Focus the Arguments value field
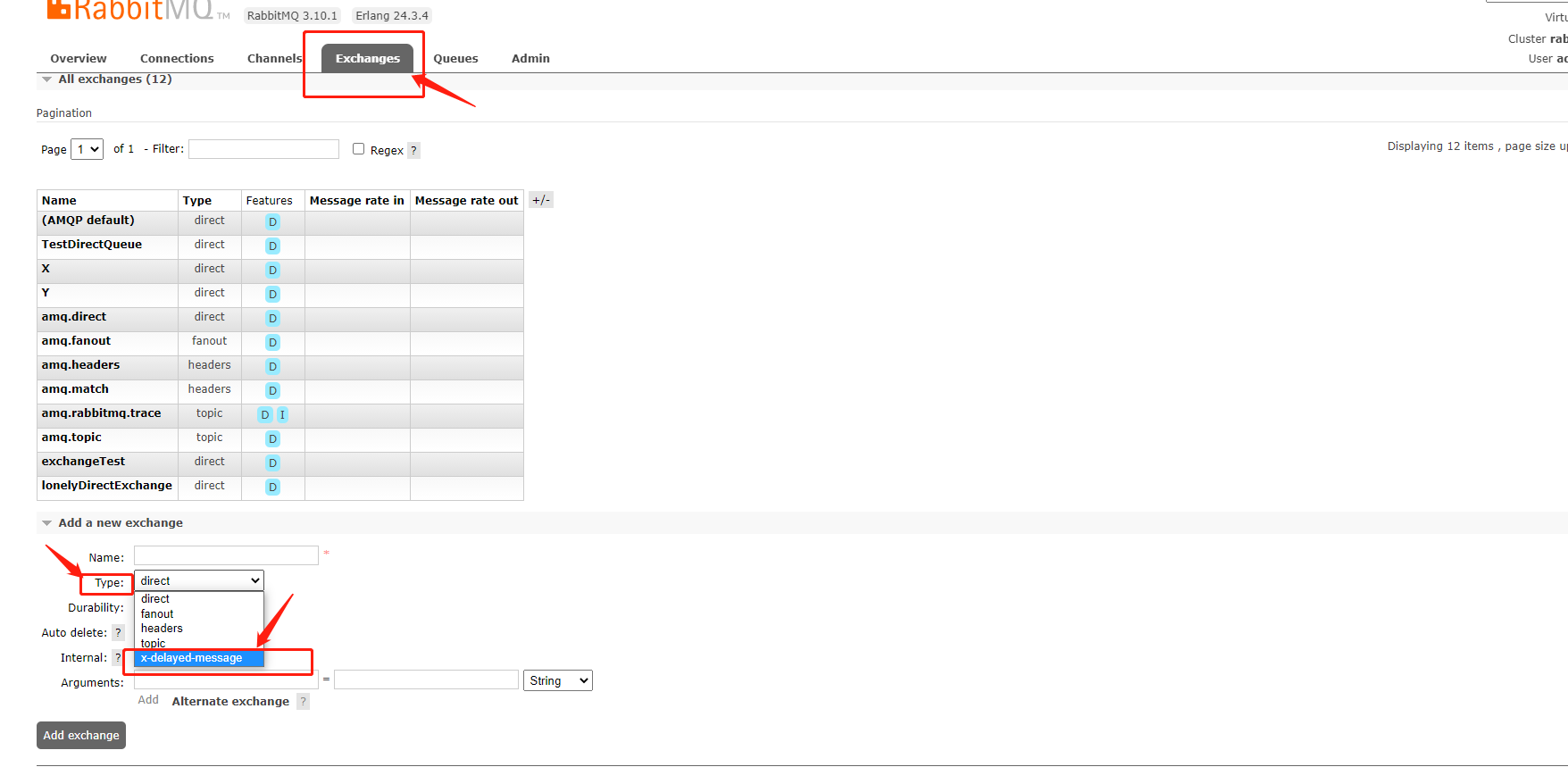 (x=426, y=679)
